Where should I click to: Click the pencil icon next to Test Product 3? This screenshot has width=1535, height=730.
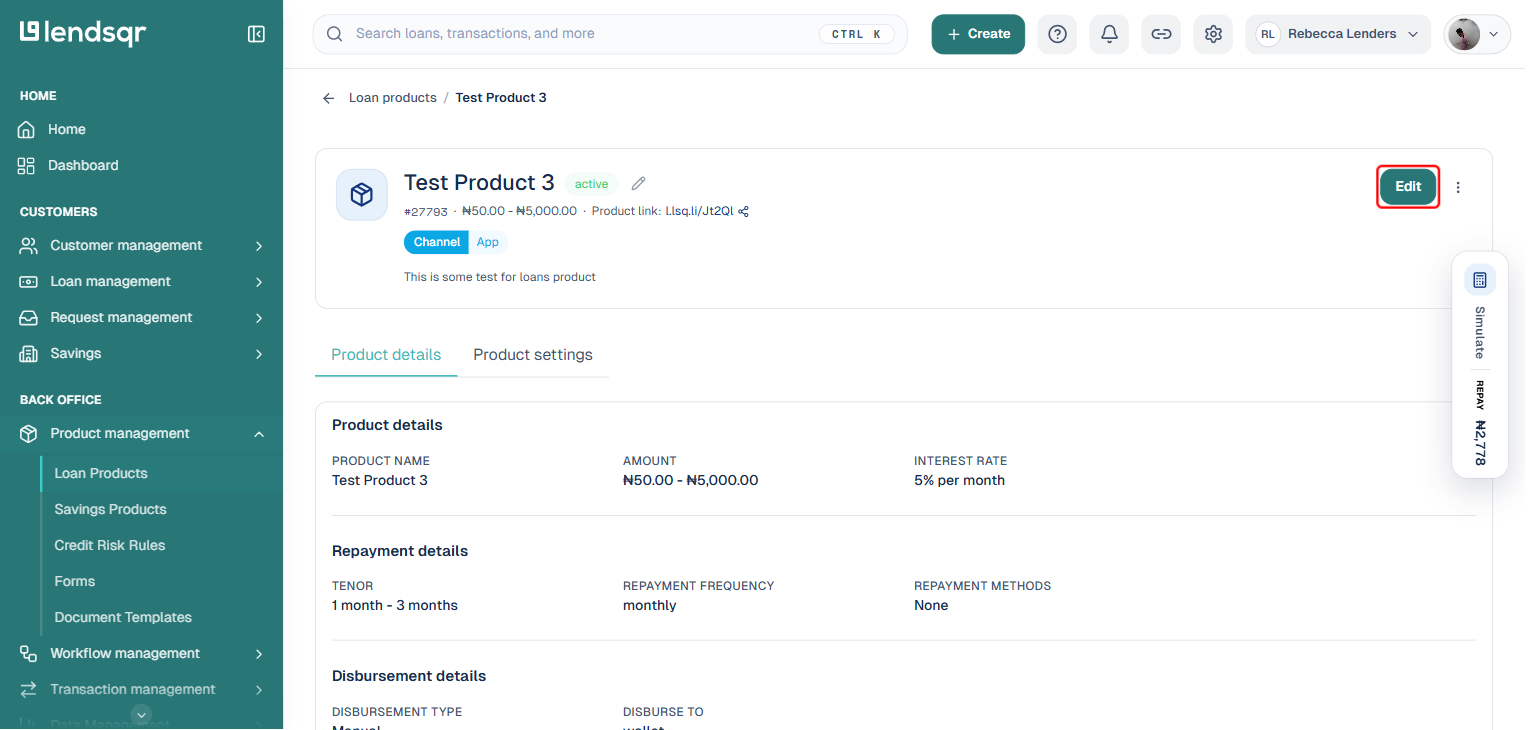pos(639,183)
